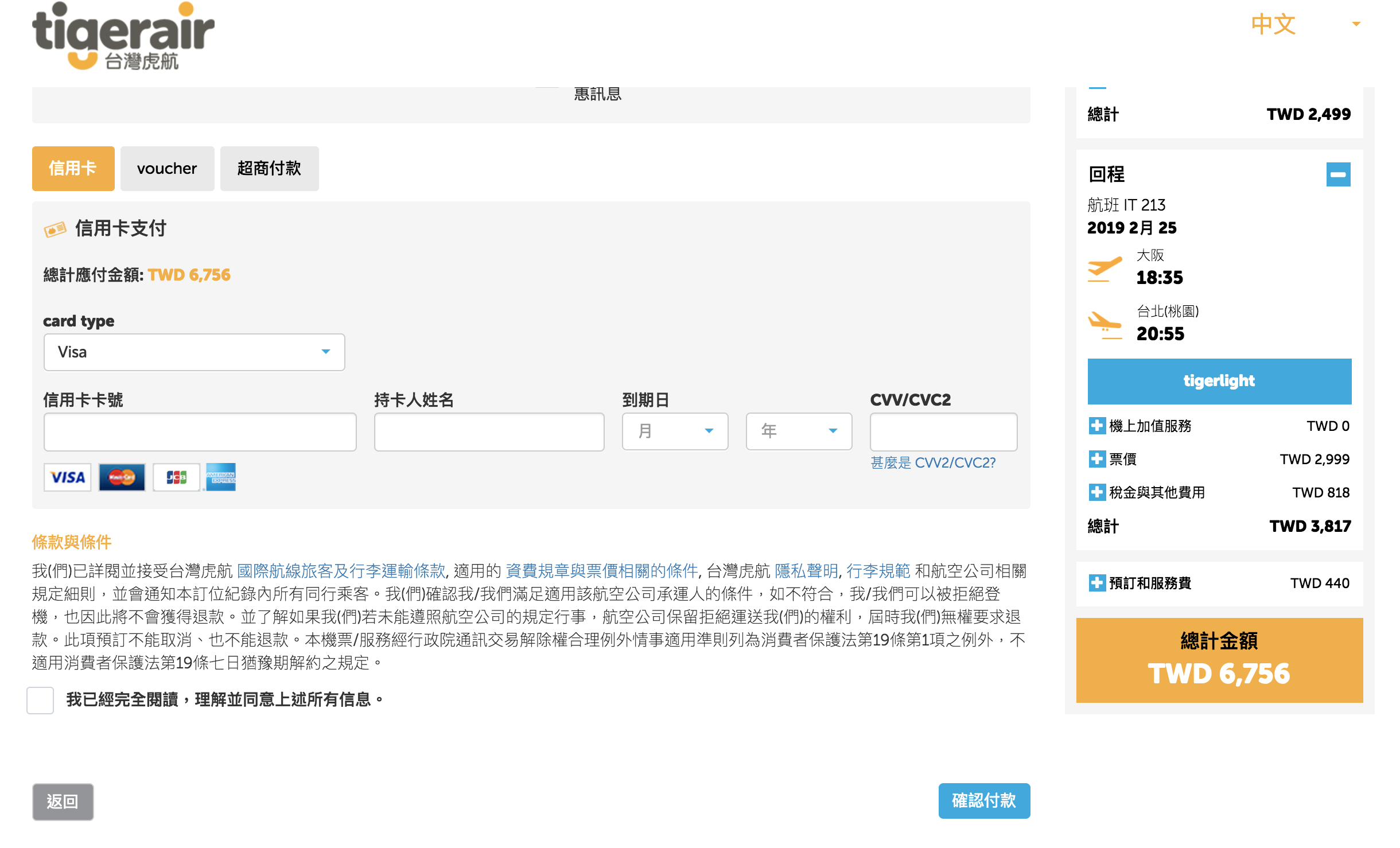Click the VISA card logo
Viewport: 1400px width, 848px height.
[x=67, y=477]
